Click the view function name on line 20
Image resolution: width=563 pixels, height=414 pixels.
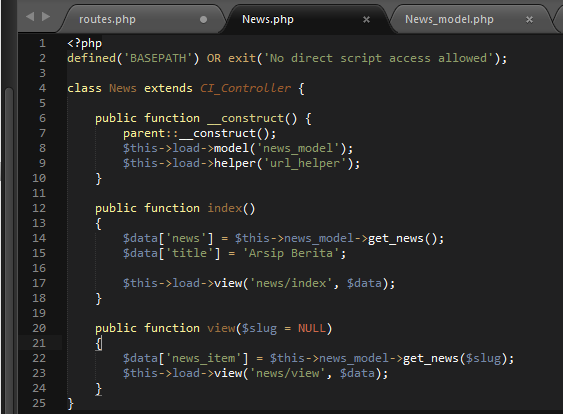coord(221,328)
